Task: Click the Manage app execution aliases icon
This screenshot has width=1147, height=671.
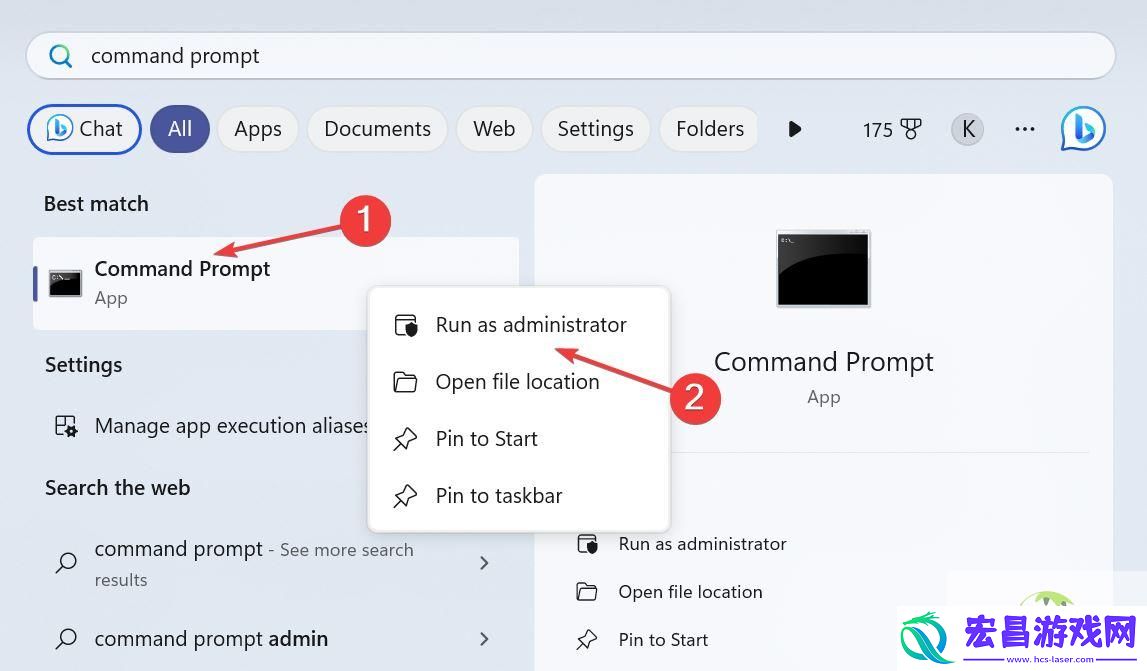Action: click(66, 426)
